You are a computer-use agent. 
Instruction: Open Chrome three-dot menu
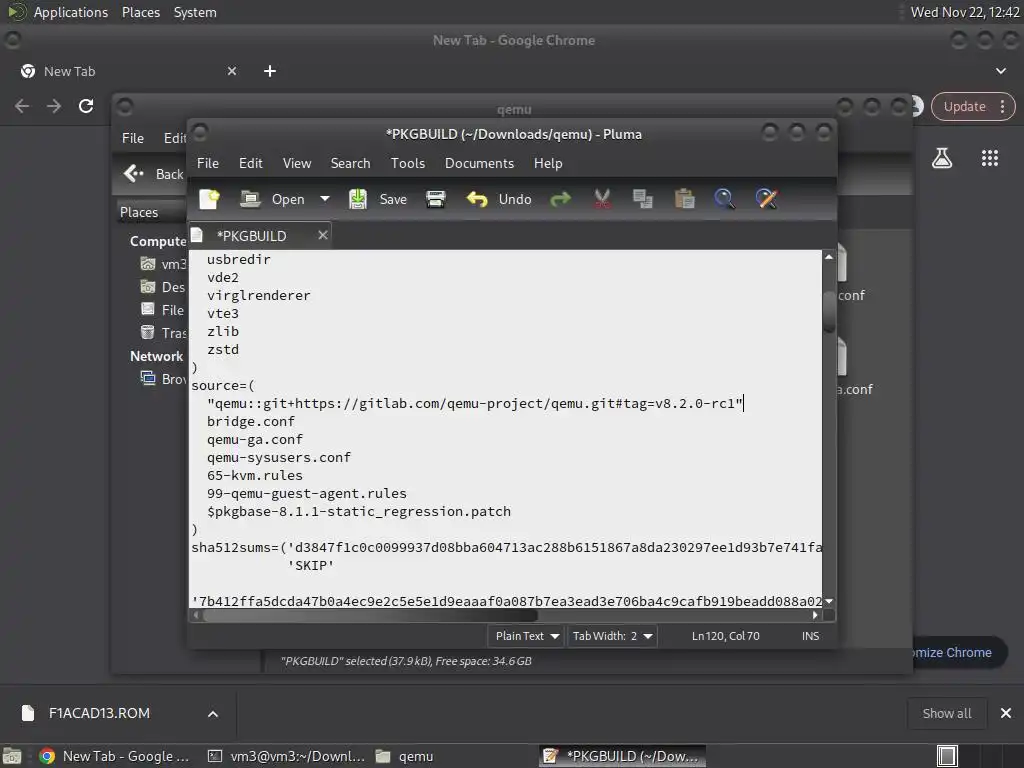pos(1002,106)
